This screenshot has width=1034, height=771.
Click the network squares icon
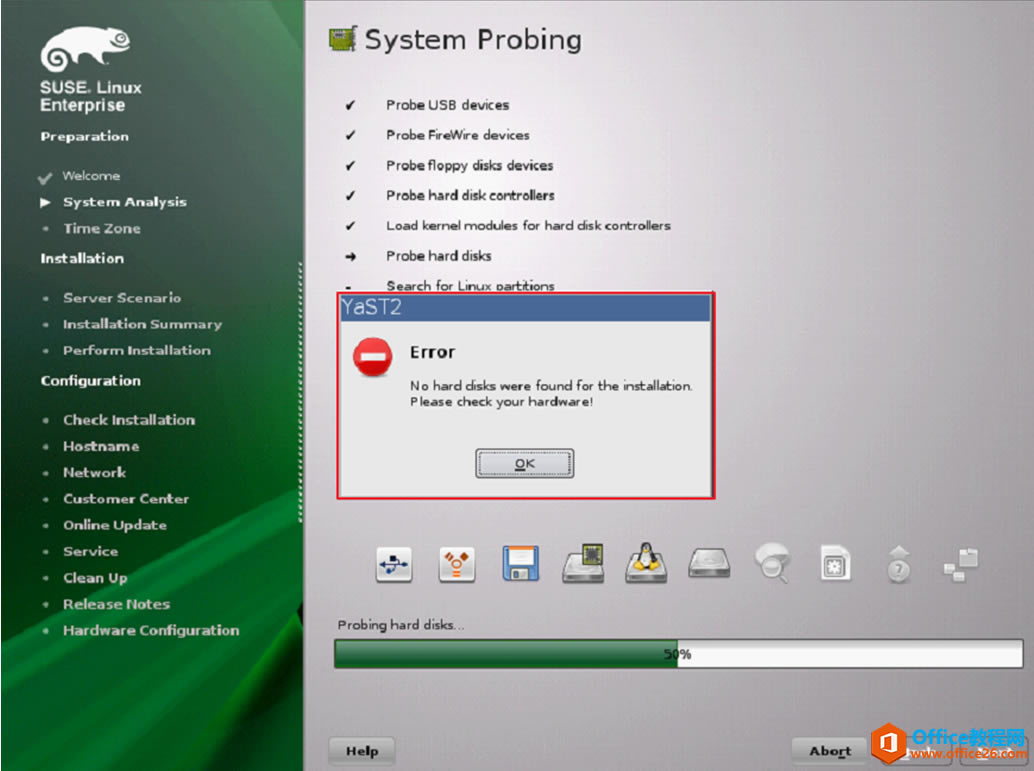[x=961, y=565]
